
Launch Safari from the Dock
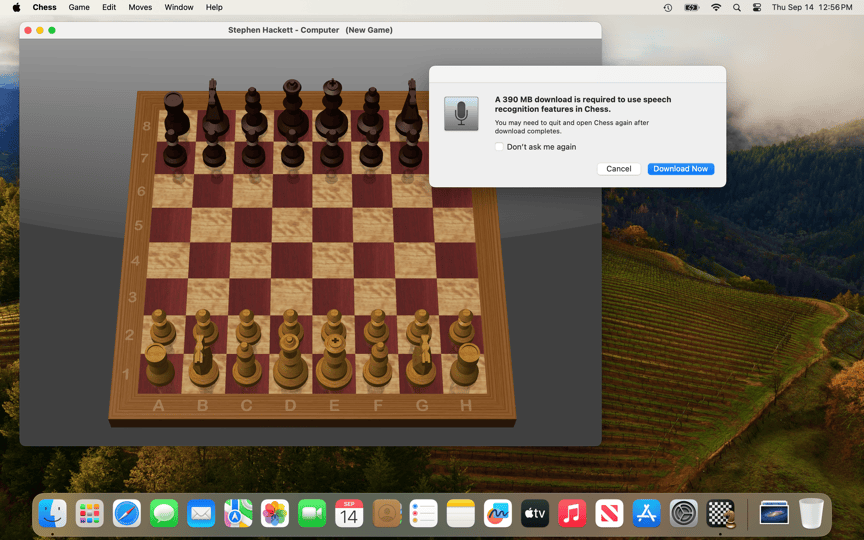[x=127, y=514]
